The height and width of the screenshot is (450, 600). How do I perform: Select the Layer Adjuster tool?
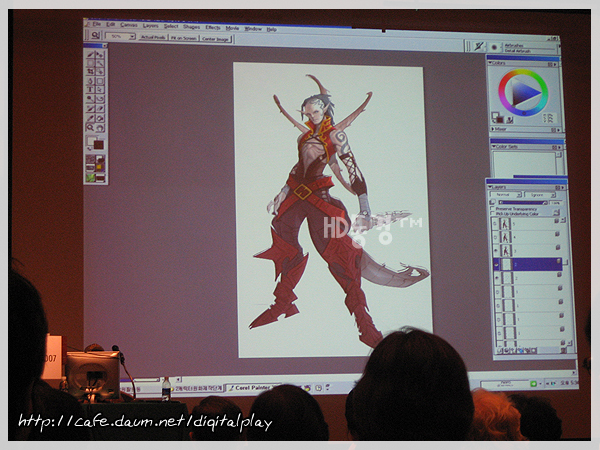pyautogui.click(x=100, y=54)
